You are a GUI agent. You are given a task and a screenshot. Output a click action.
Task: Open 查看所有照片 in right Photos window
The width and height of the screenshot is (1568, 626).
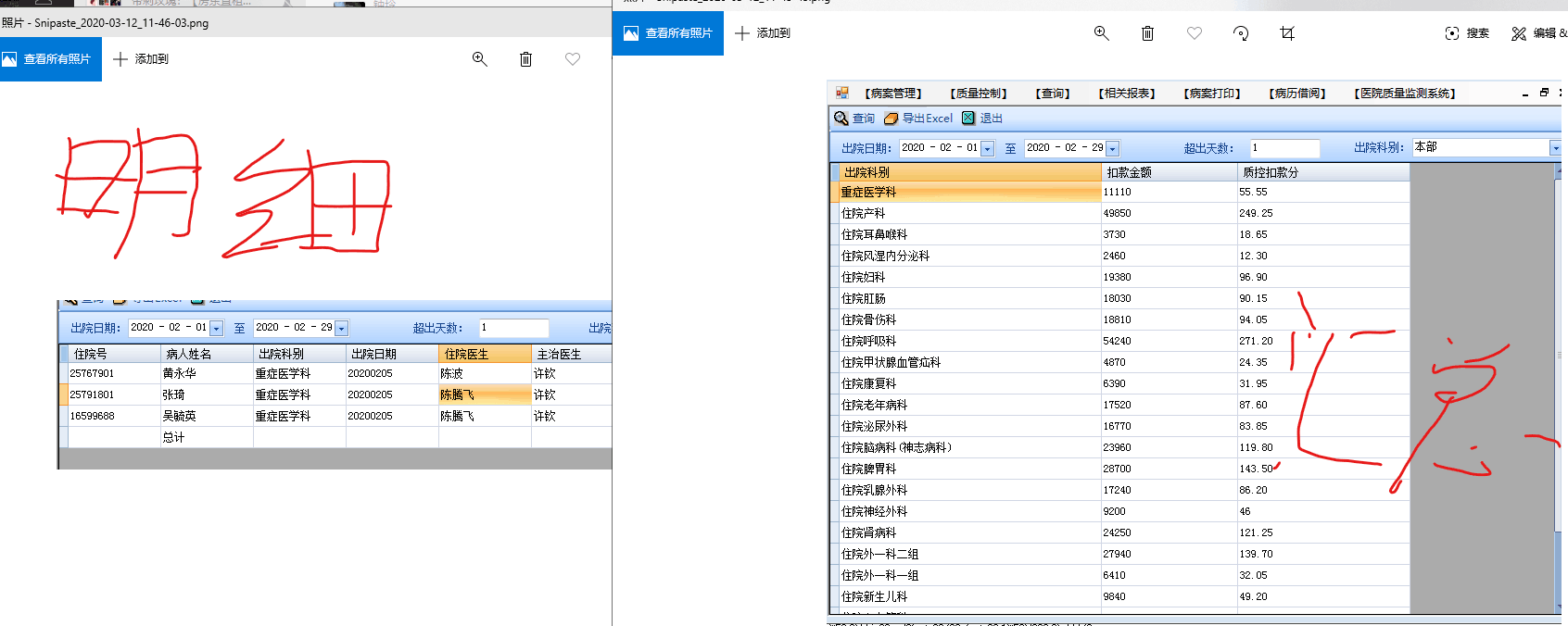pyautogui.click(x=668, y=33)
